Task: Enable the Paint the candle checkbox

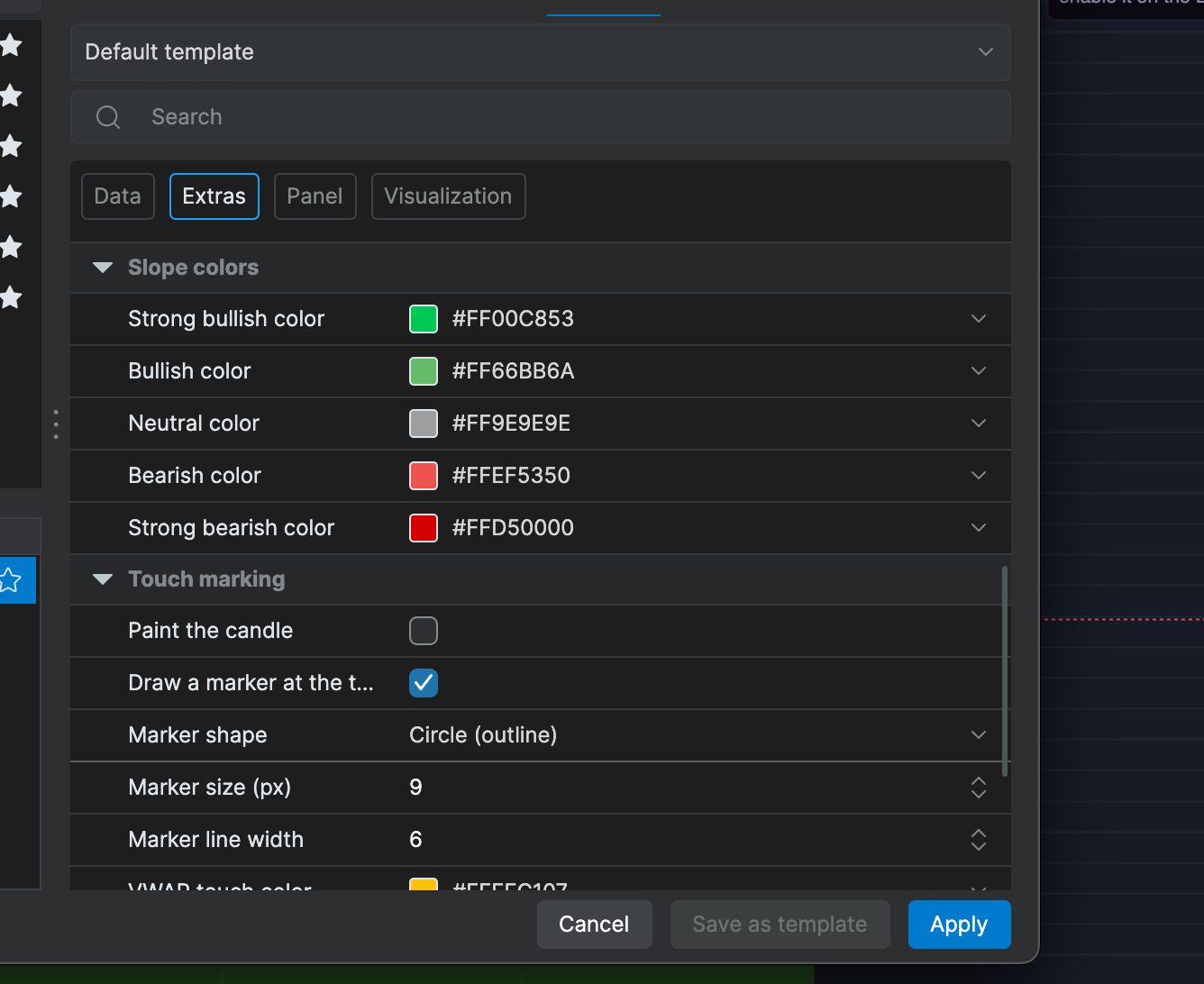Action: point(424,631)
